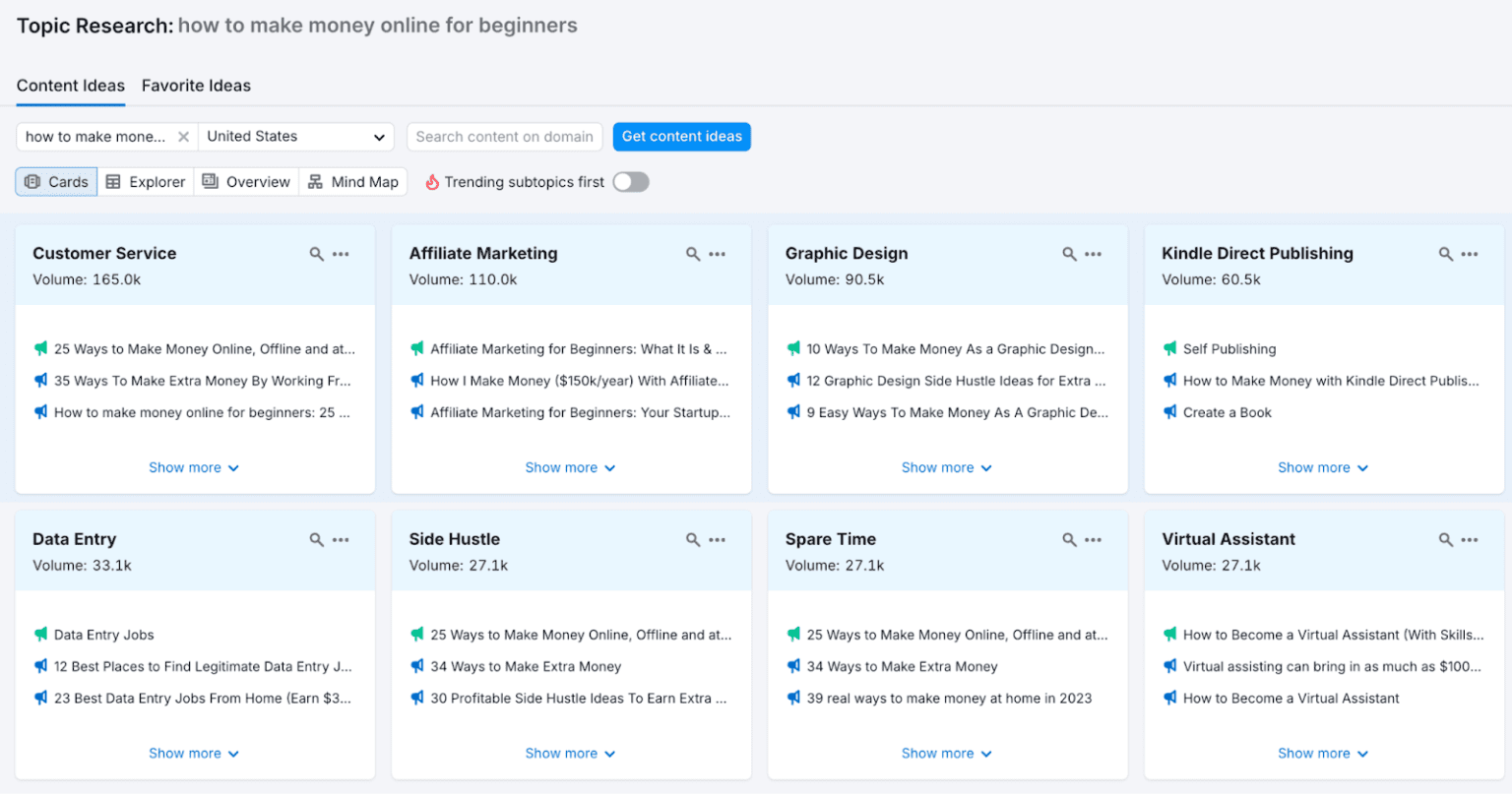Expand Show more on Customer Service card
The height and width of the screenshot is (794, 1512).
(194, 467)
